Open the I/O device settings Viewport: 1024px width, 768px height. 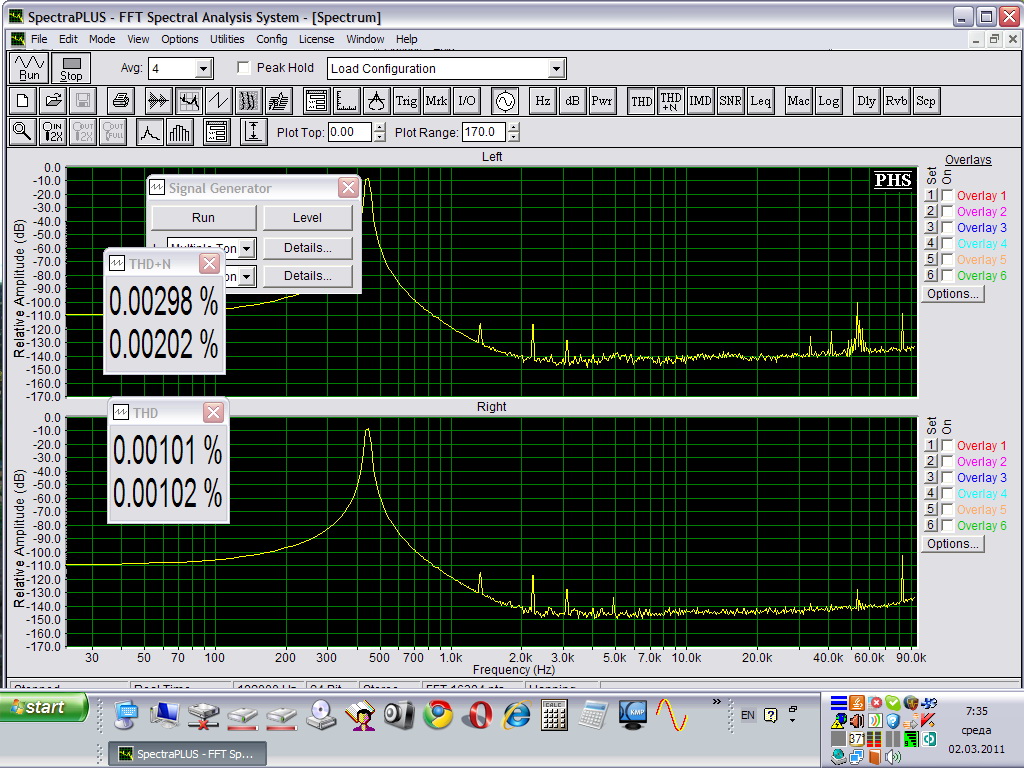(467, 101)
